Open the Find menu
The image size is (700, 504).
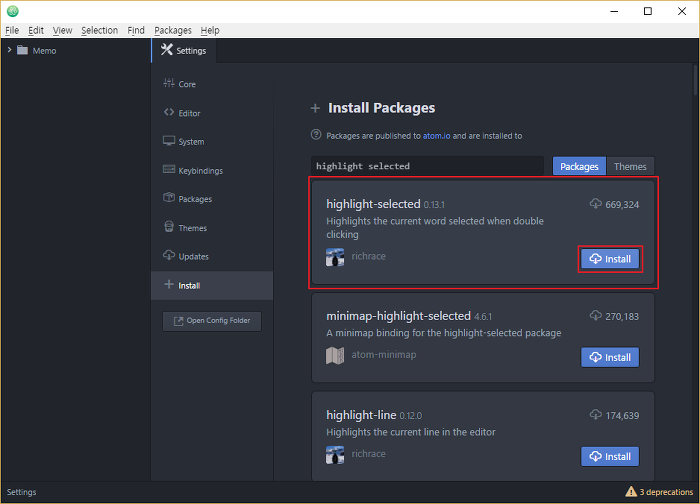coord(136,30)
